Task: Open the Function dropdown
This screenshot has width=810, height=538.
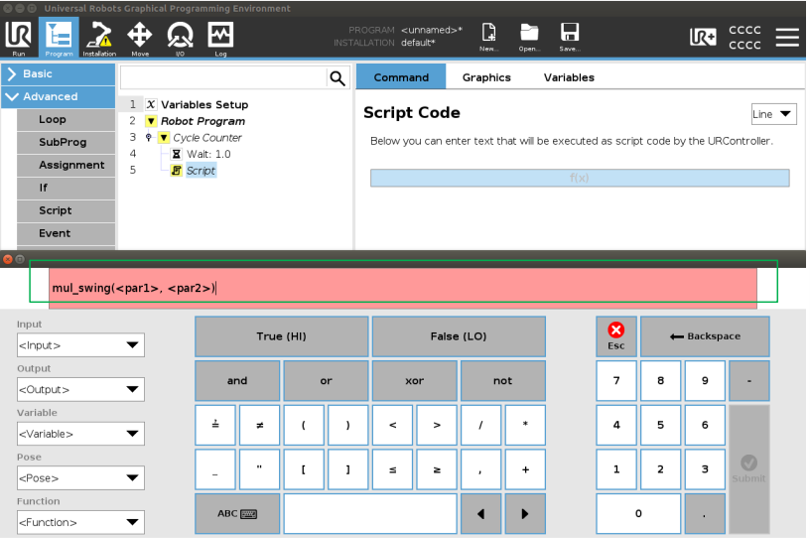Action: click(81, 522)
